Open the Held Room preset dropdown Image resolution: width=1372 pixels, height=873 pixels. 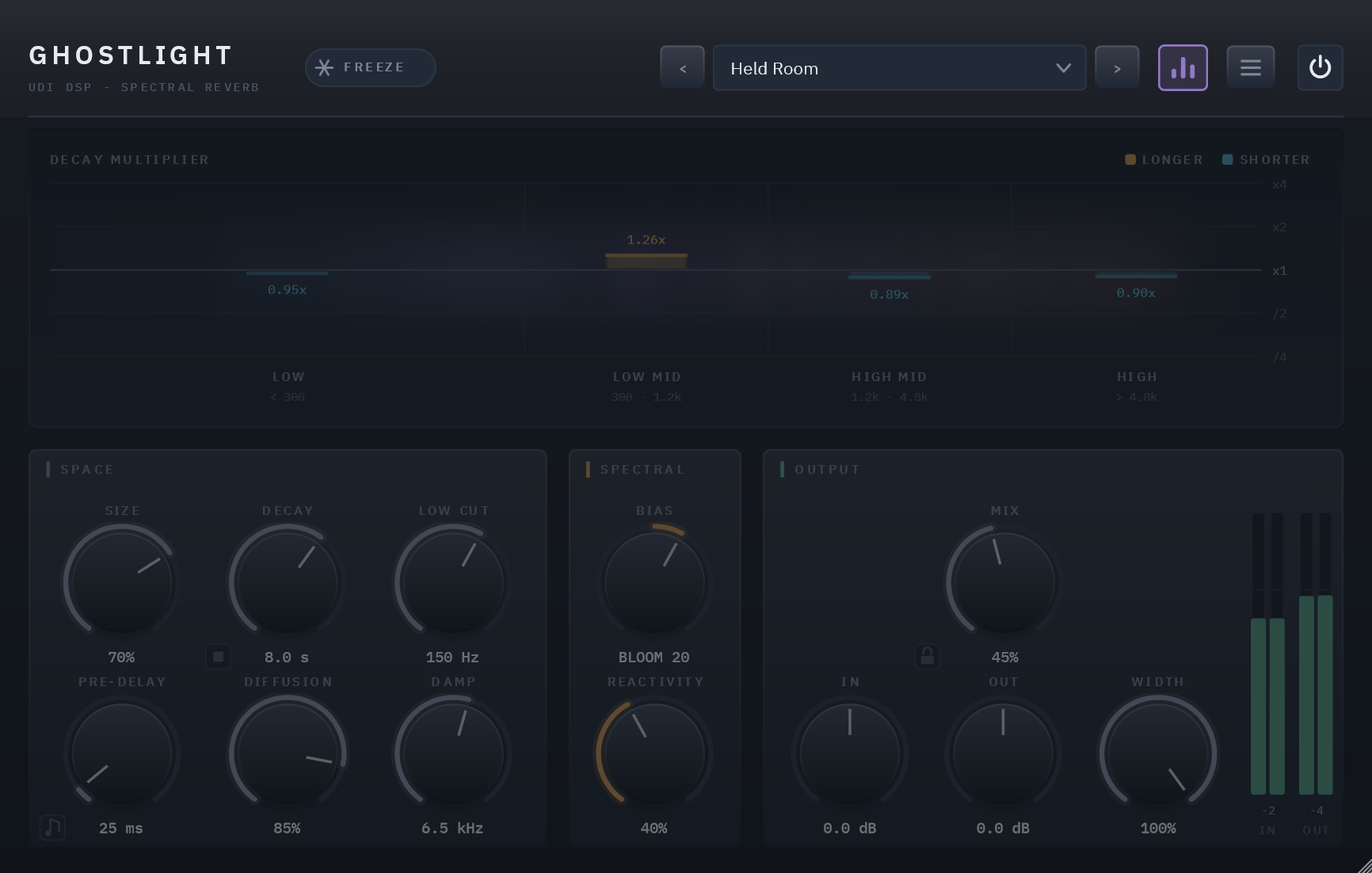899,68
